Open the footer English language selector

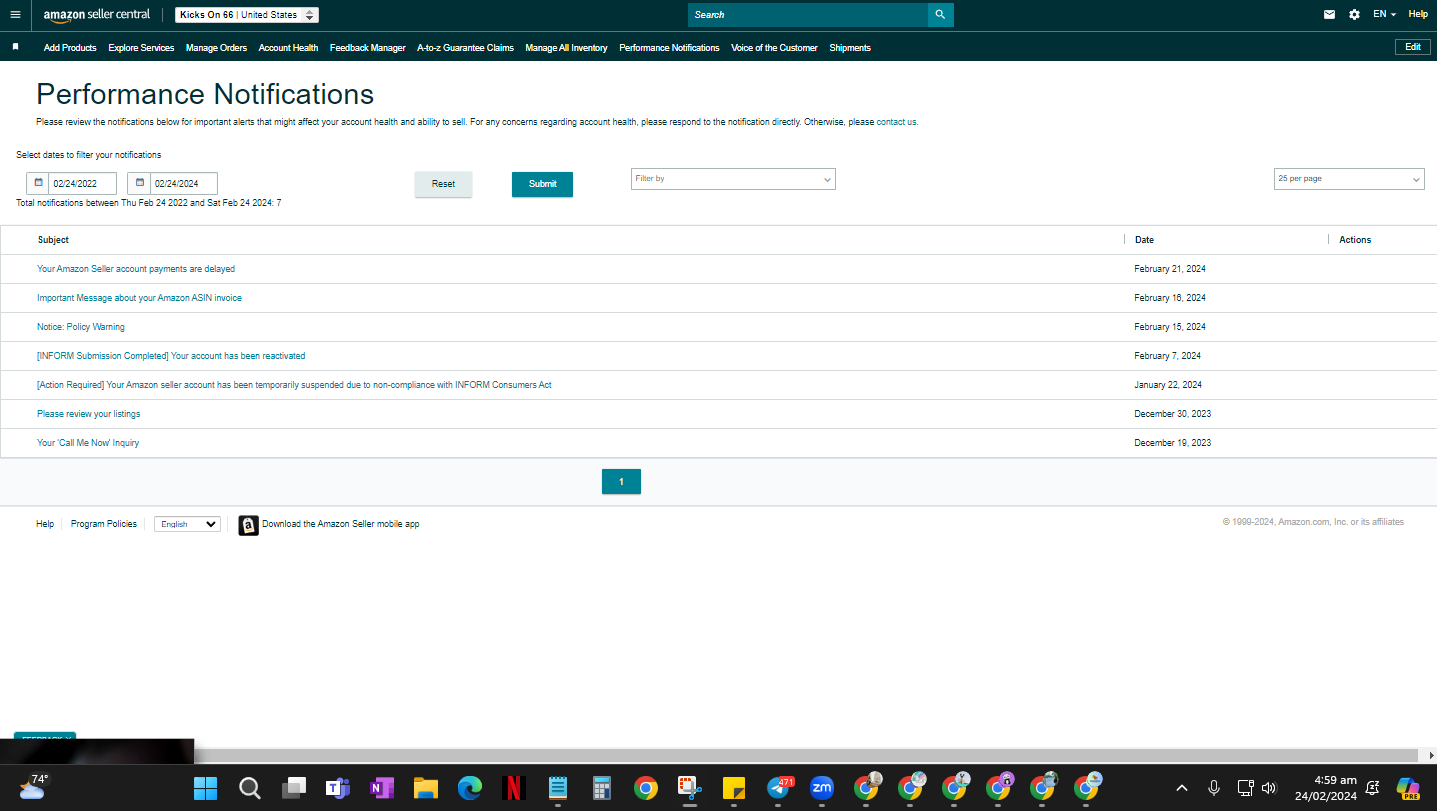tap(187, 524)
